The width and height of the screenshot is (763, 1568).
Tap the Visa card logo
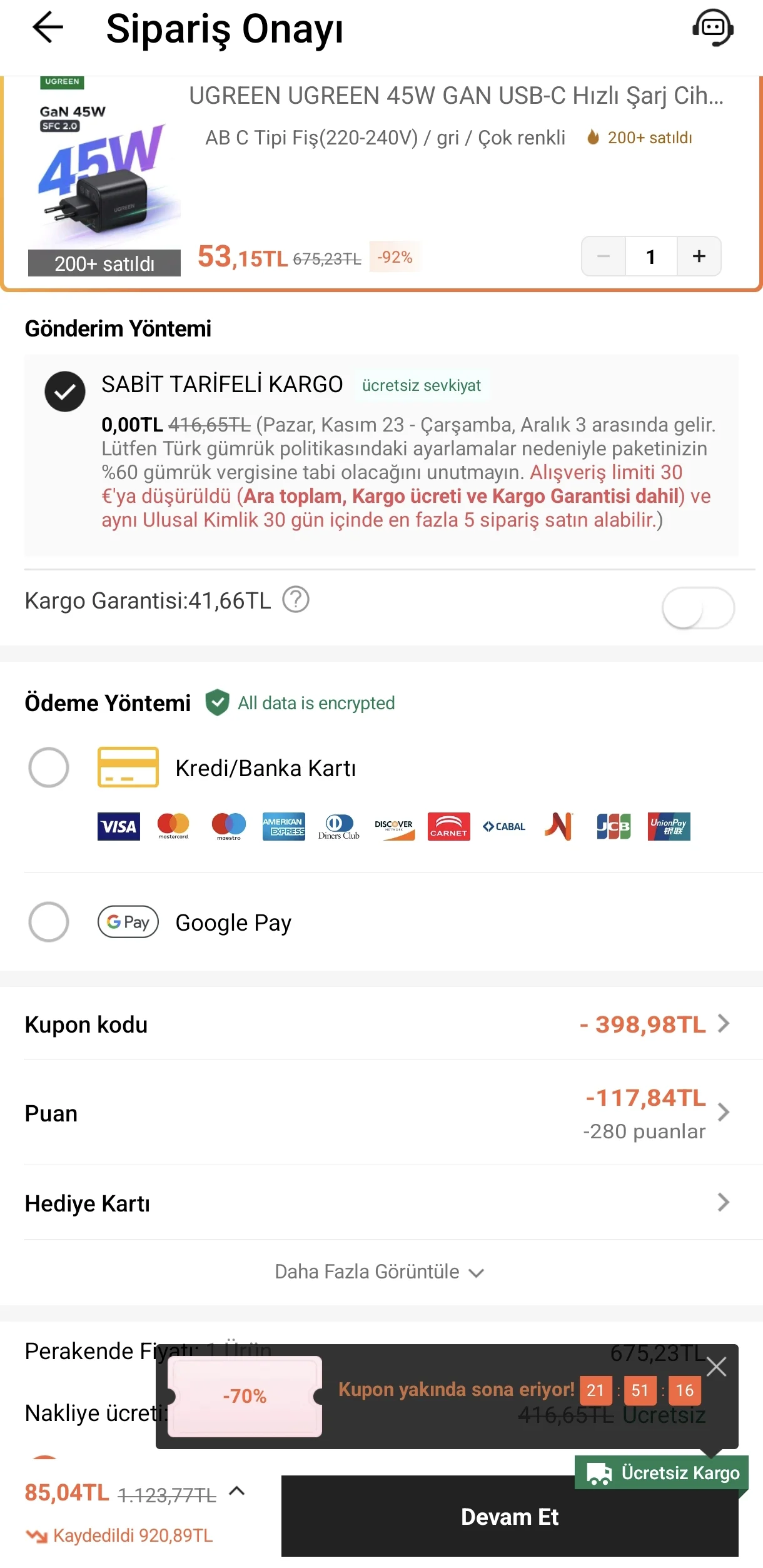click(x=119, y=826)
